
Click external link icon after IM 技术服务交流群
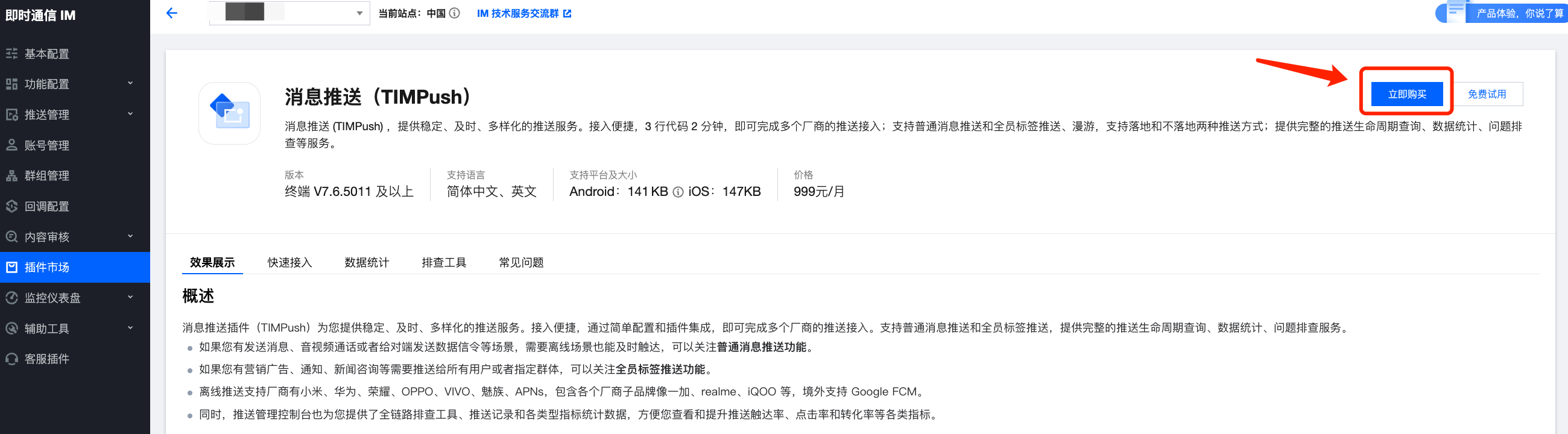[x=567, y=13]
